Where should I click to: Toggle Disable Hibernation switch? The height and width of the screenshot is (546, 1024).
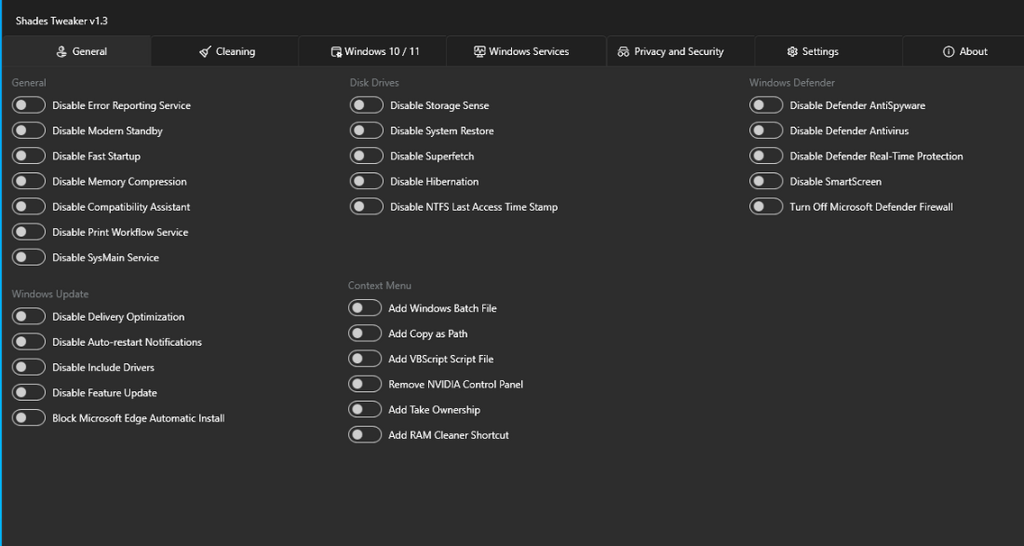tap(366, 182)
